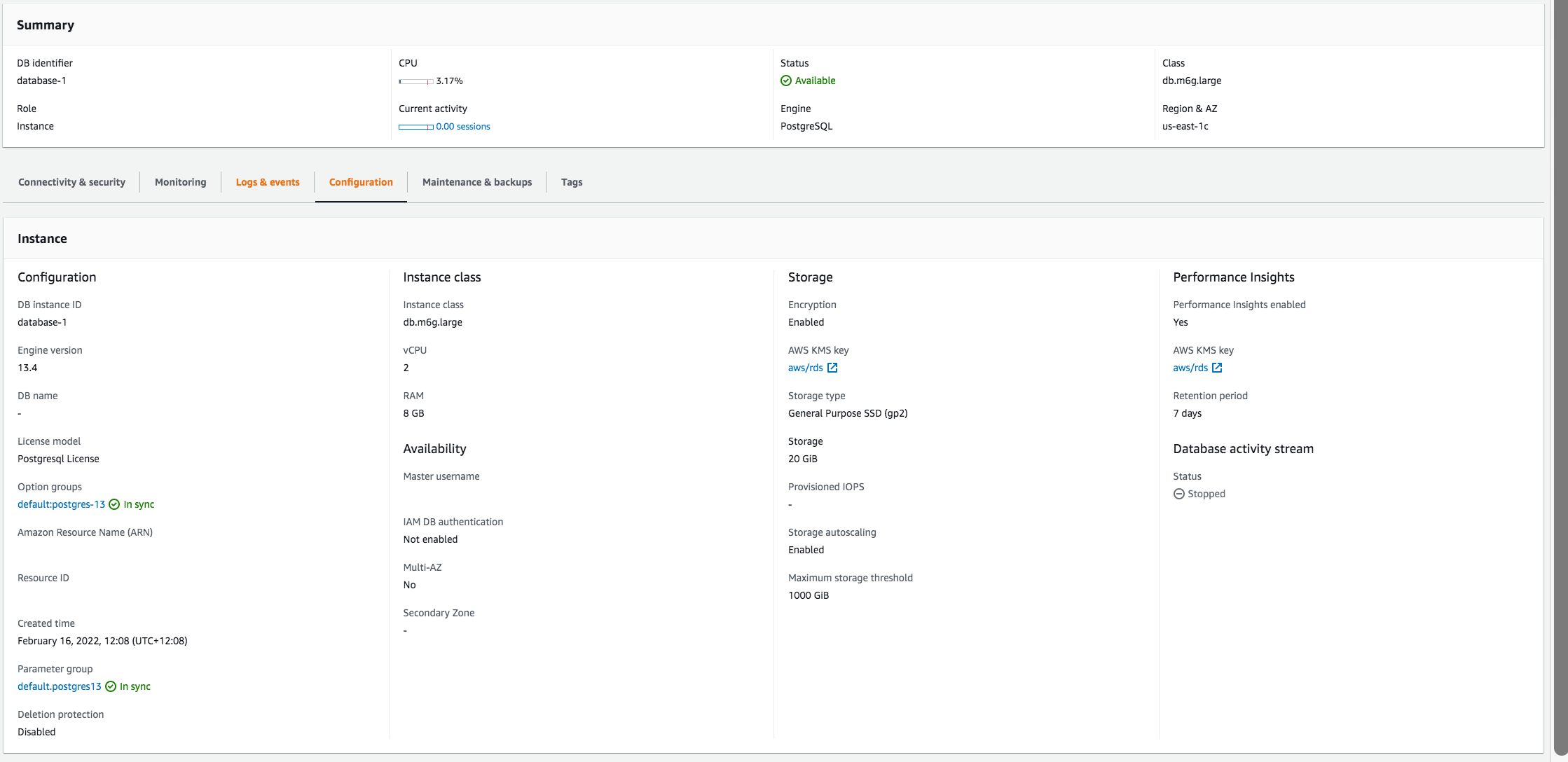
Task: Click the CPU usage bar at 3.17%
Action: pos(416,81)
